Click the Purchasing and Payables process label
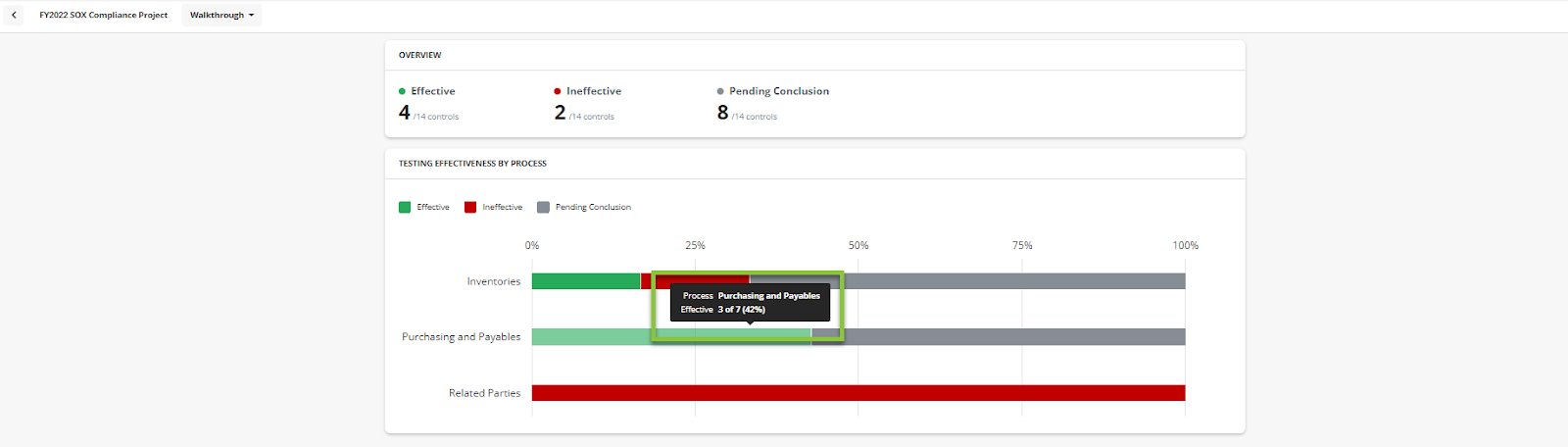 pyautogui.click(x=462, y=337)
